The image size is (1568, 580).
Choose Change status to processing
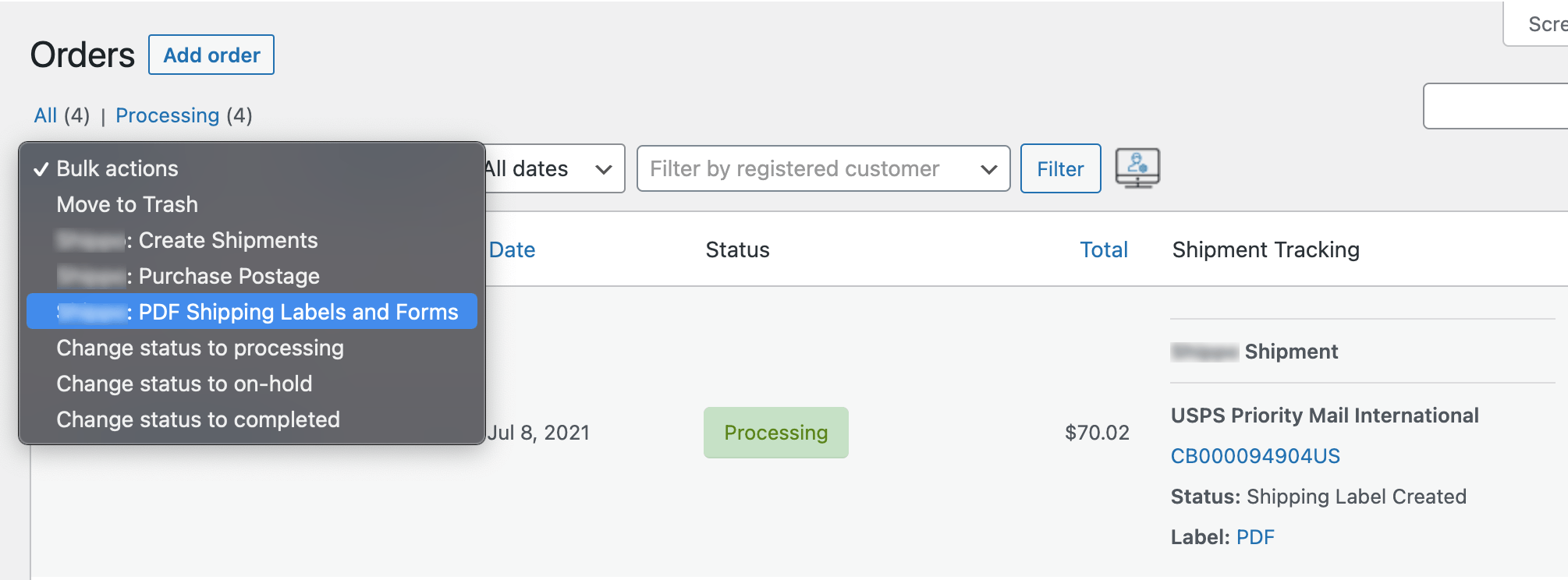coord(200,348)
